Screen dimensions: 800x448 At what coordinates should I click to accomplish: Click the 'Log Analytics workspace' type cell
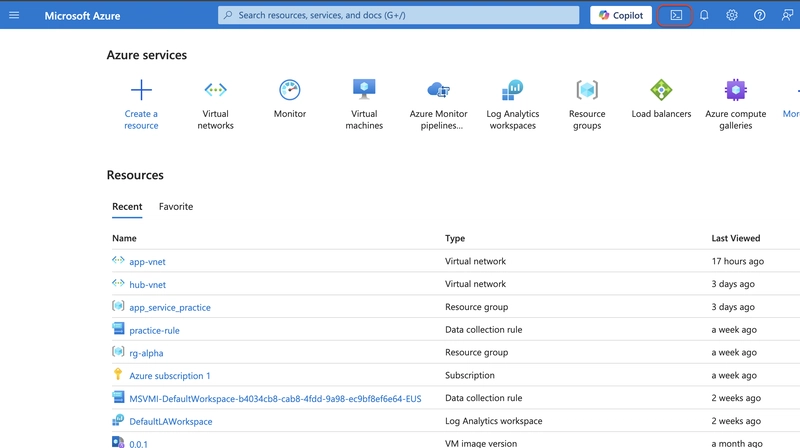tap(493, 421)
